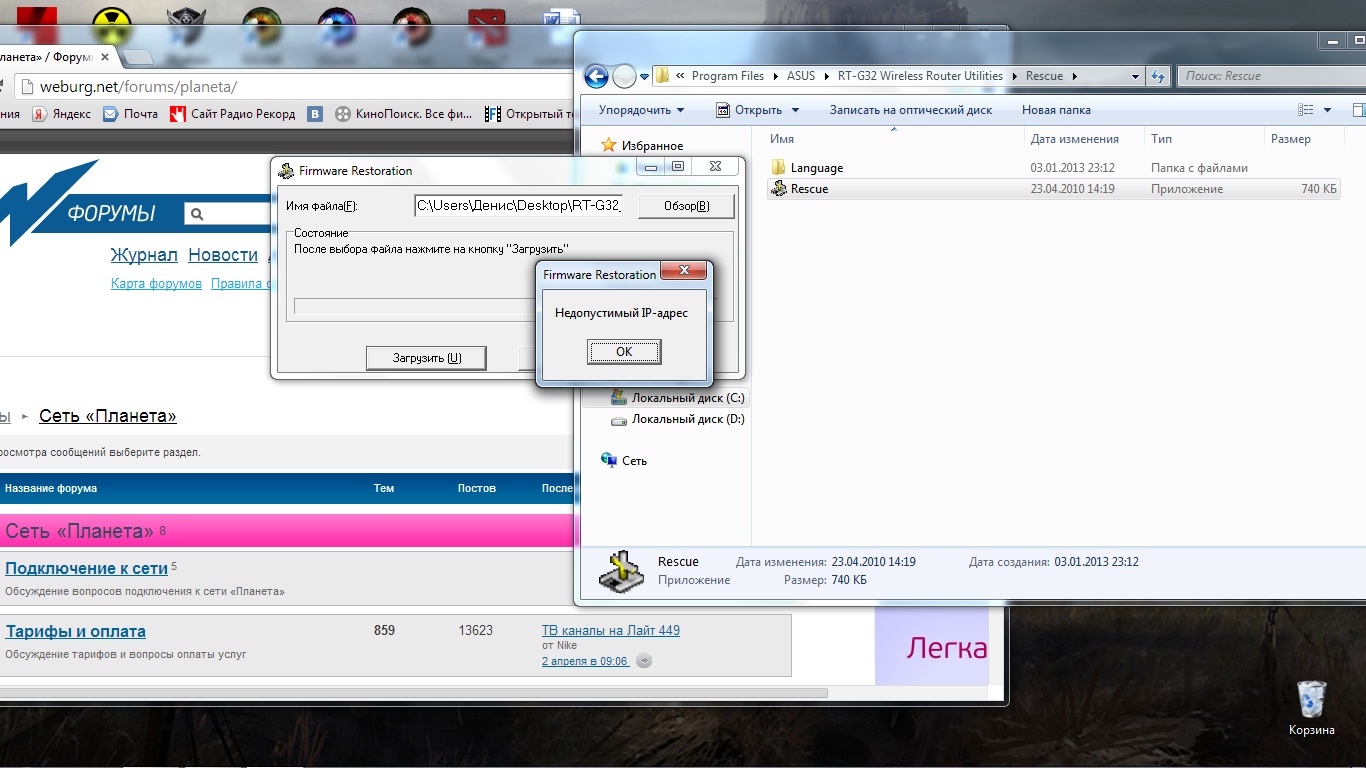
Task: Click the large Rescue icon in the details pane
Action: [x=621, y=571]
